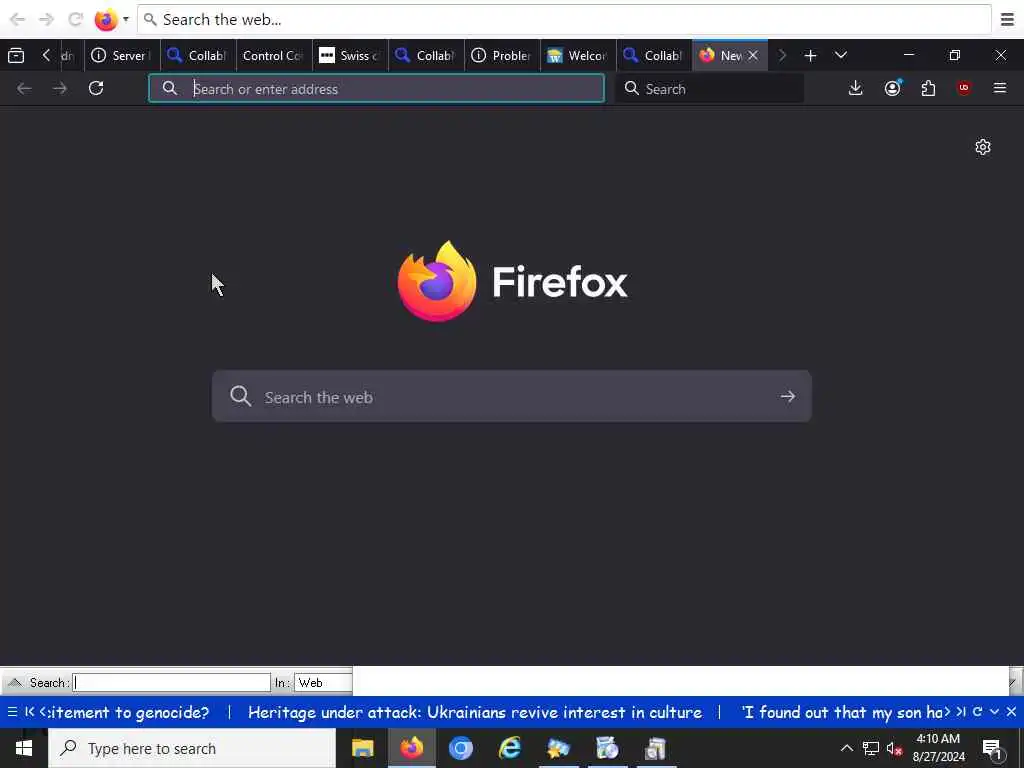Screen dimensions: 1024x768
Task: Switch to the Collab tab next to Server
Action: (197, 56)
